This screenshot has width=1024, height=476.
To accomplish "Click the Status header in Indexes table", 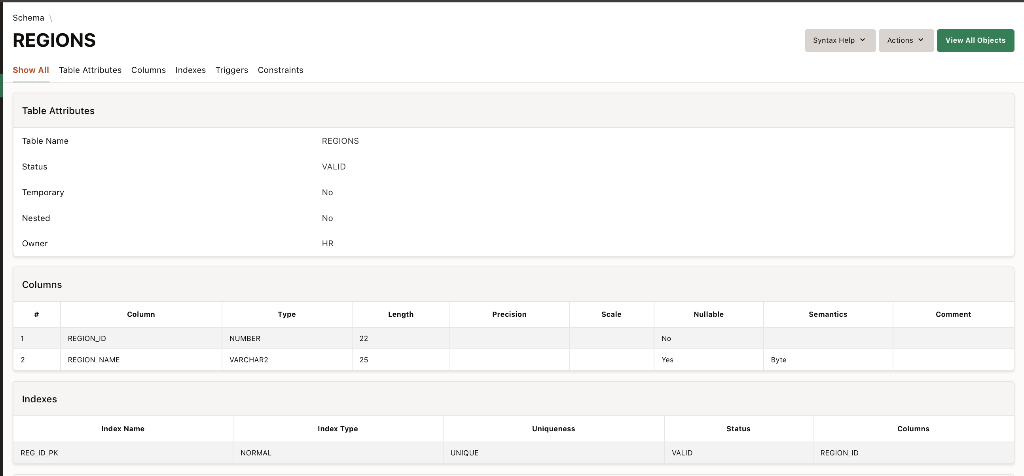I will 738,429.
